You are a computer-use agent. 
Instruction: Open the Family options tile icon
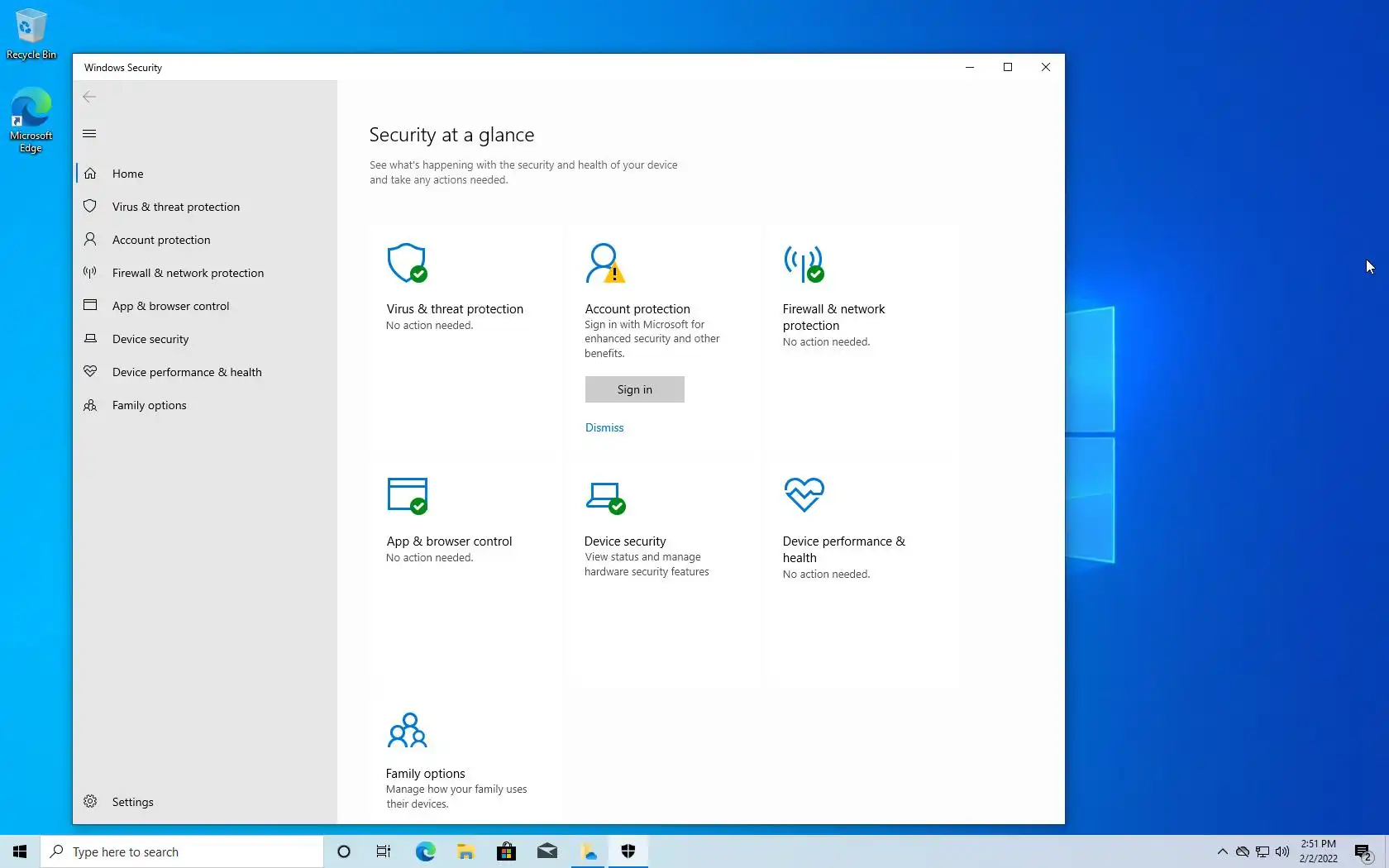point(407,730)
